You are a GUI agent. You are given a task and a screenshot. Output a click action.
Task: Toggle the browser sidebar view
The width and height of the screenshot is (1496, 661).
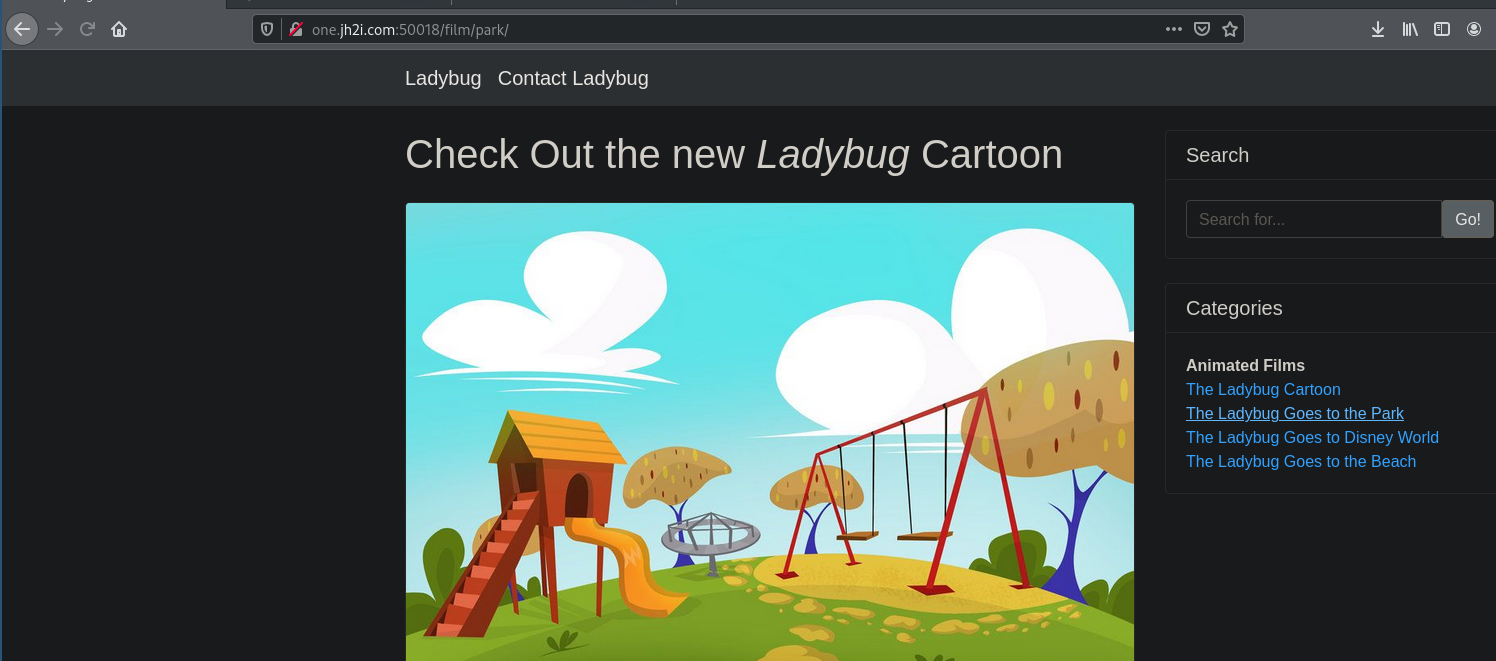pos(1442,29)
